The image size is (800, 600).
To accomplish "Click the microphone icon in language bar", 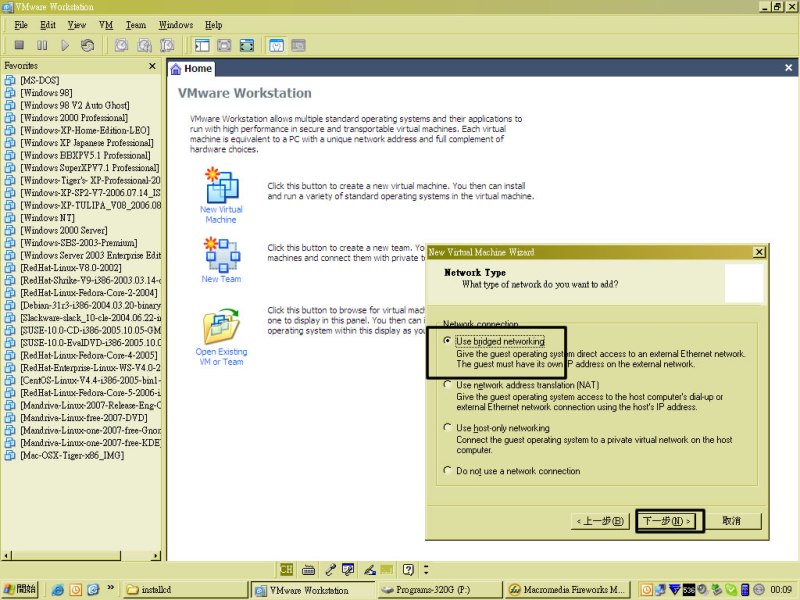I will (330, 569).
